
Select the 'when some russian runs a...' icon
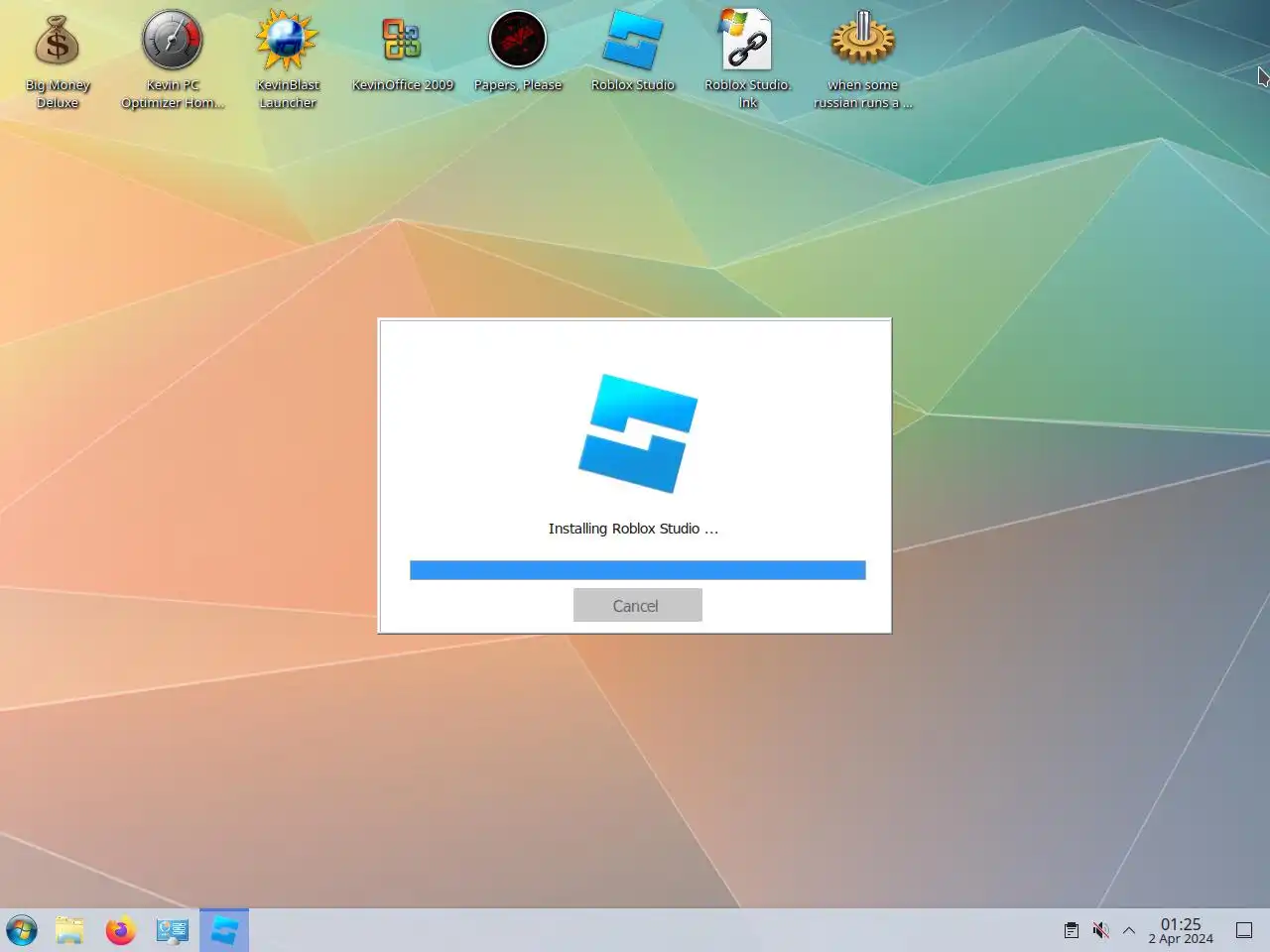tap(863, 59)
